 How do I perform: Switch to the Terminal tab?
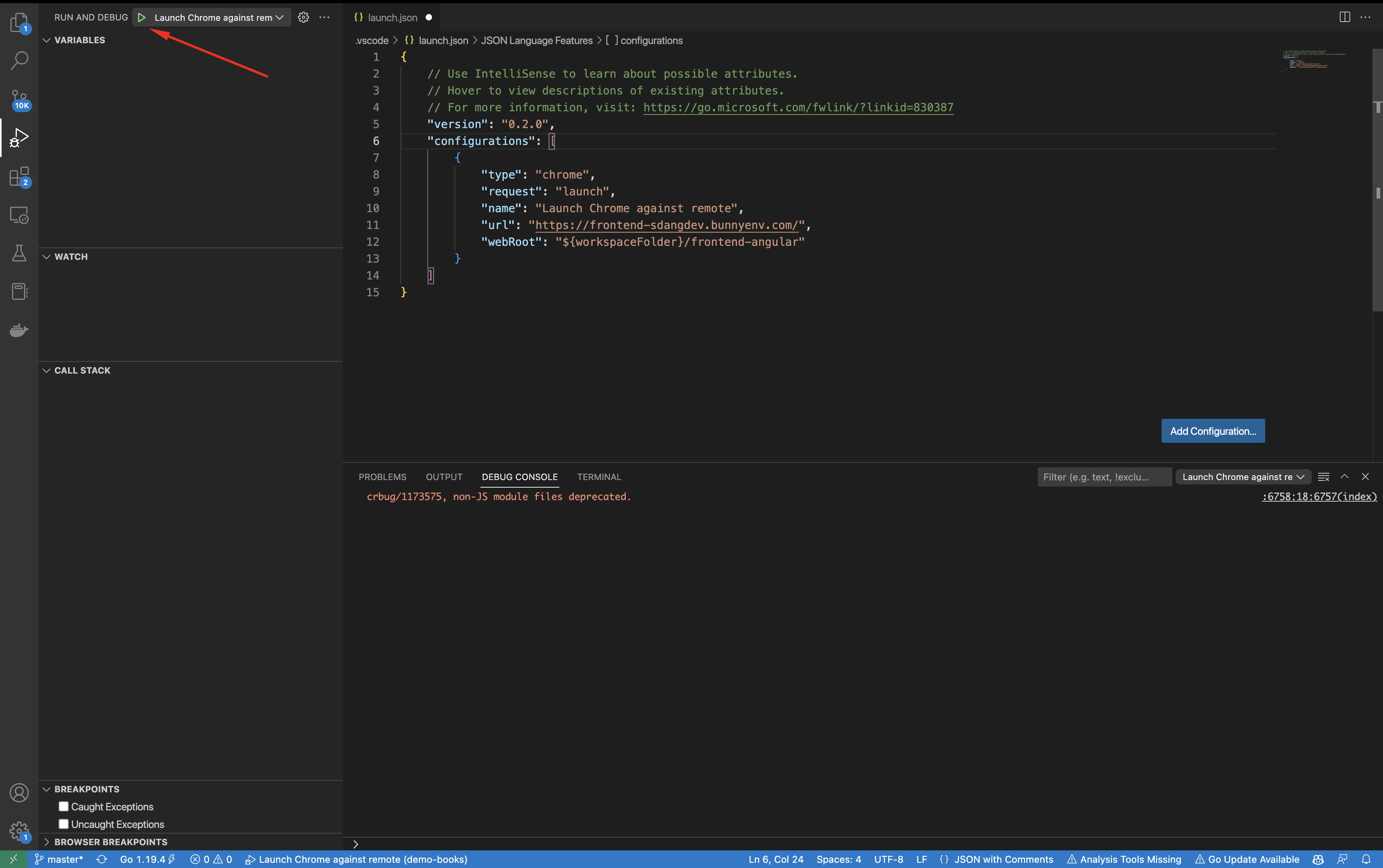coord(599,477)
